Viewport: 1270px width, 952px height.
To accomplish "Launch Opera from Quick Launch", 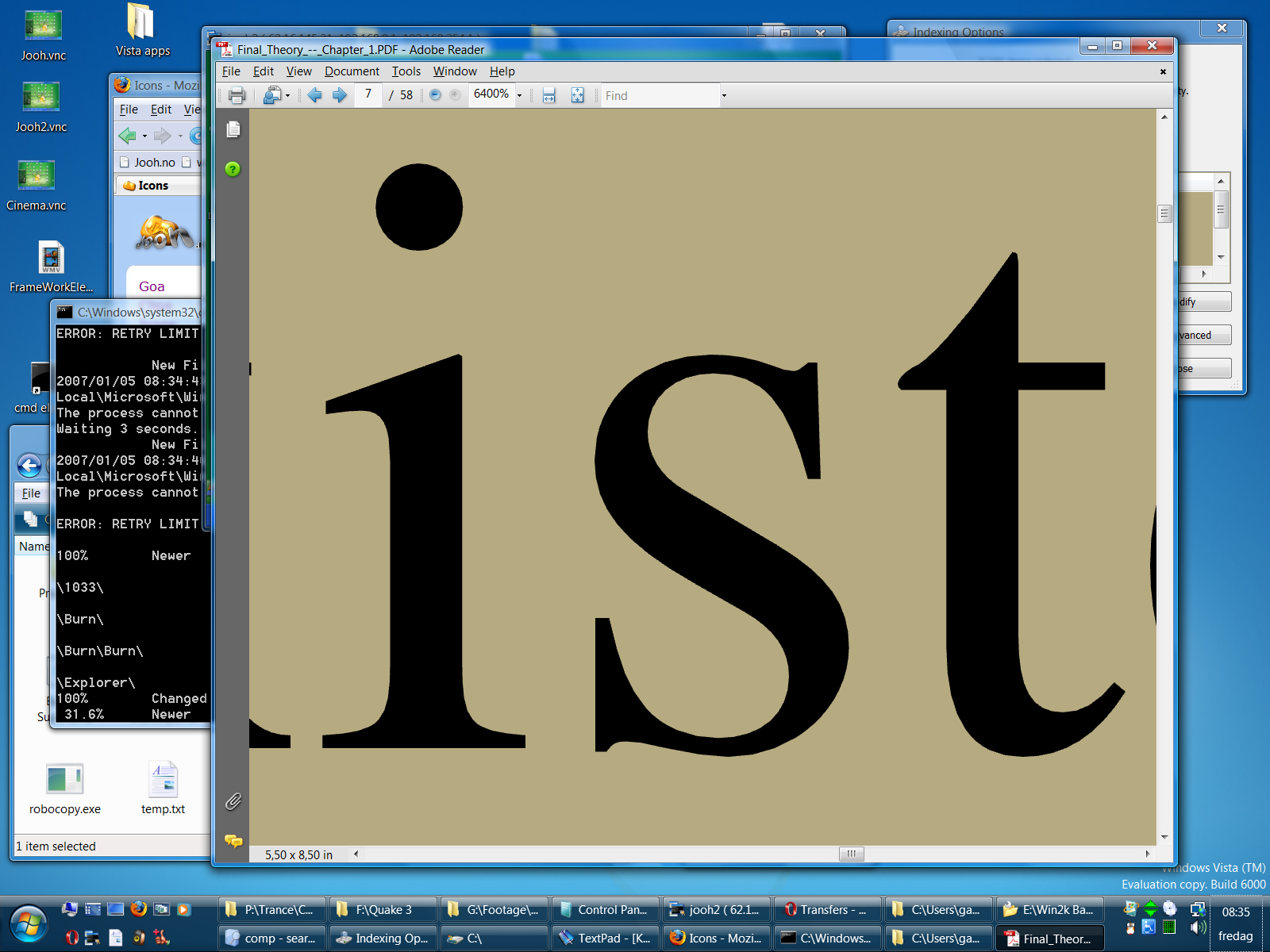I will (x=72, y=938).
